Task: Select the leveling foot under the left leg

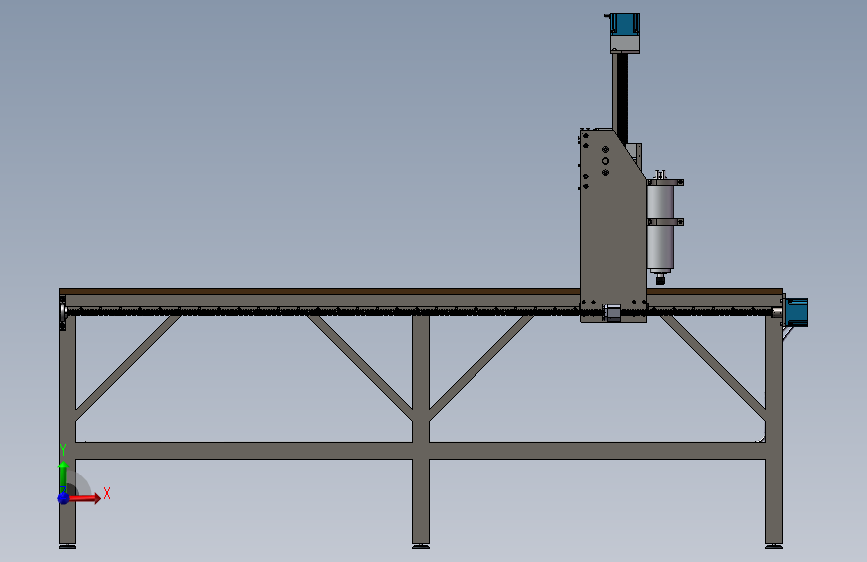Action: pos(67,547)
